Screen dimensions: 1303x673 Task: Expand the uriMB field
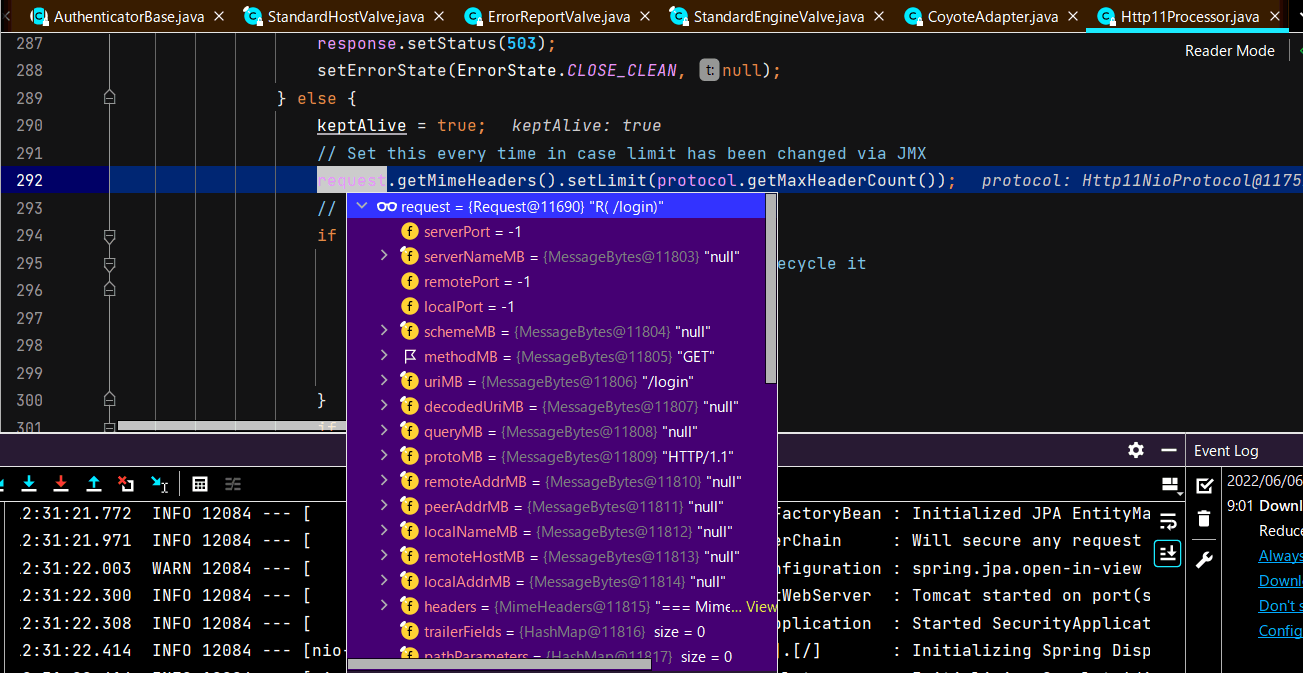(384, 381)
